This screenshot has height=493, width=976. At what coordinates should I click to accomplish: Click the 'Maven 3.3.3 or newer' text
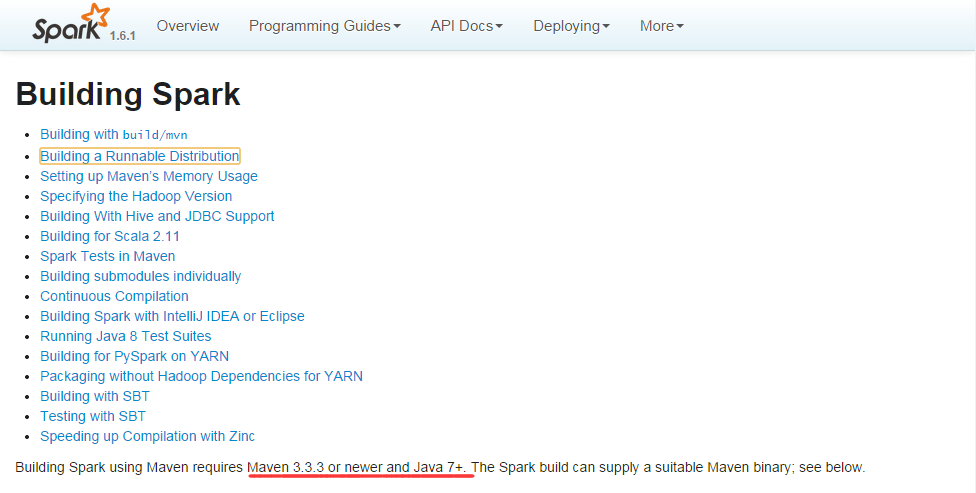pos(316,467)
